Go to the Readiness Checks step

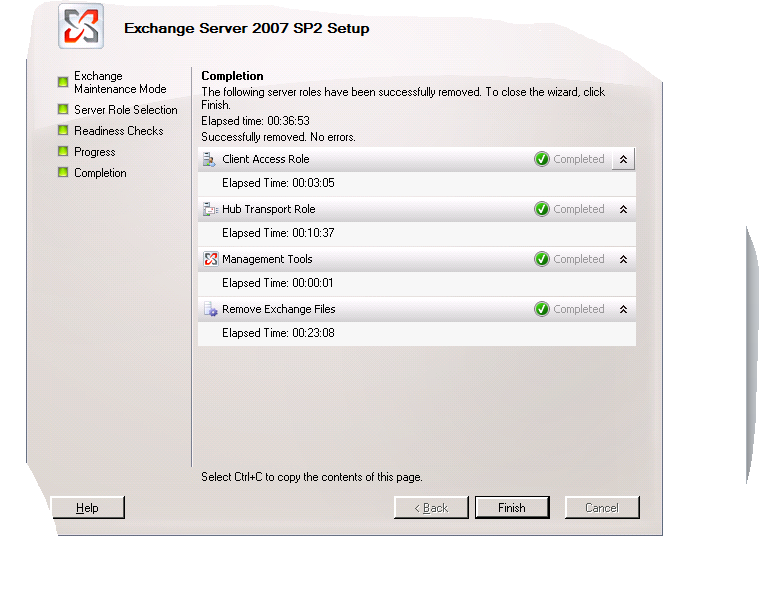pos(118,131)
